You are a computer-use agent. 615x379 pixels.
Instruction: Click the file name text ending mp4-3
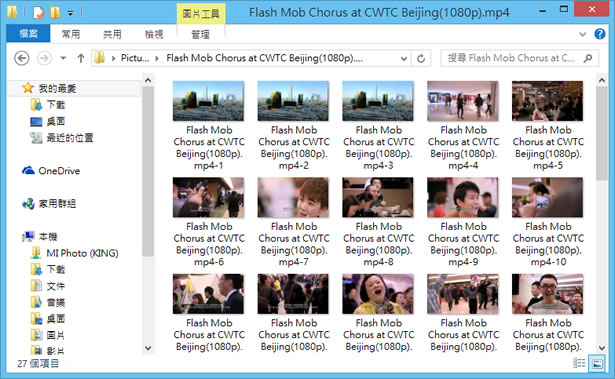pyautogui.click(x=378, y=148)
